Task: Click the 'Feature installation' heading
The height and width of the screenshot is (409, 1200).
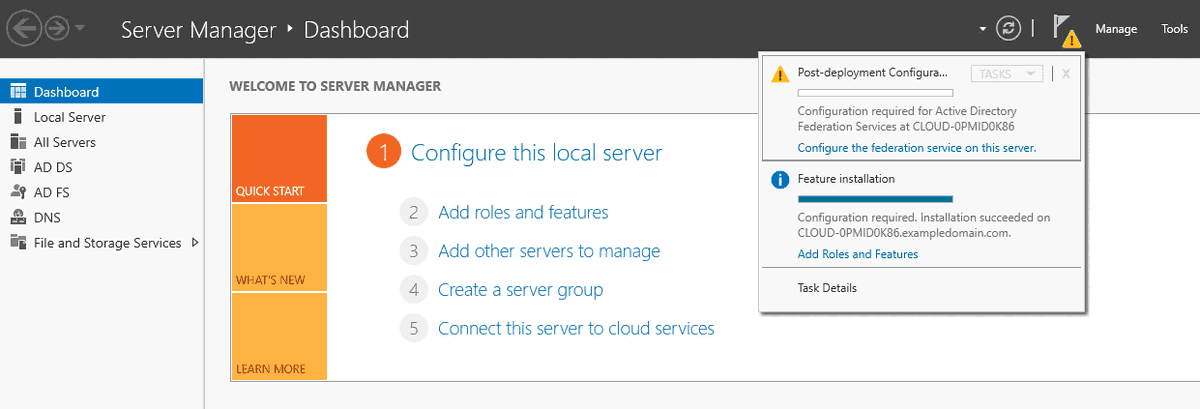Action: click(846, 179)
